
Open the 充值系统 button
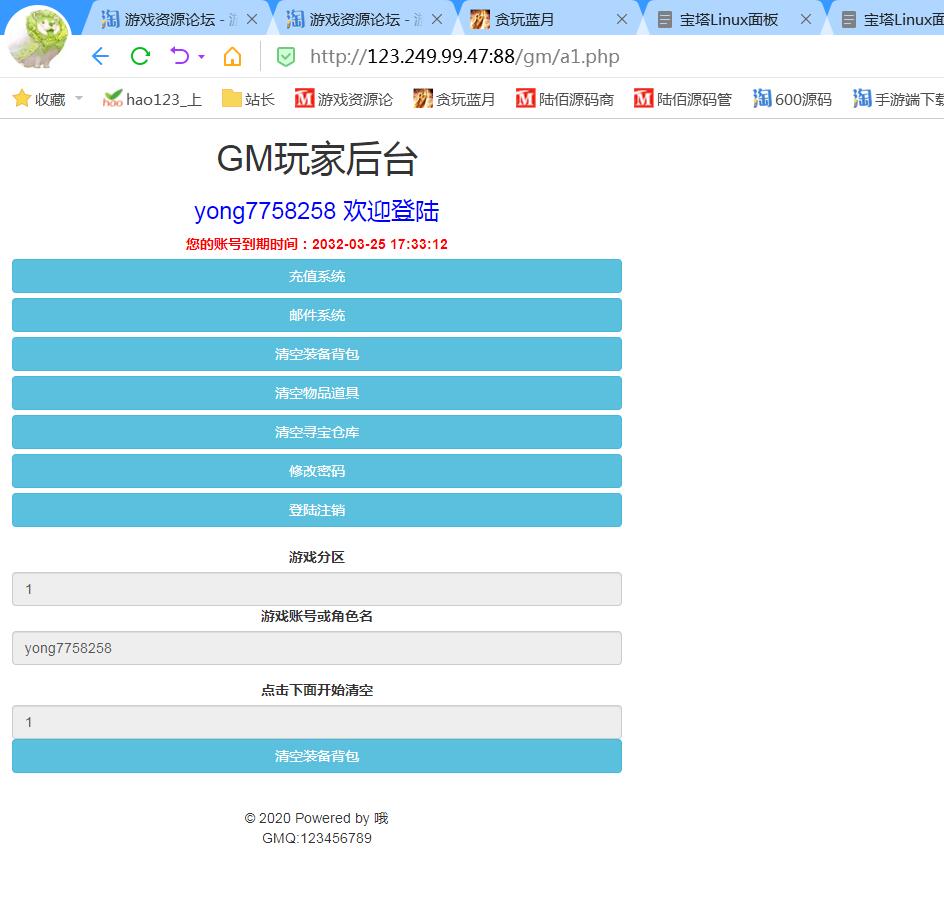(x=316, y=276)
